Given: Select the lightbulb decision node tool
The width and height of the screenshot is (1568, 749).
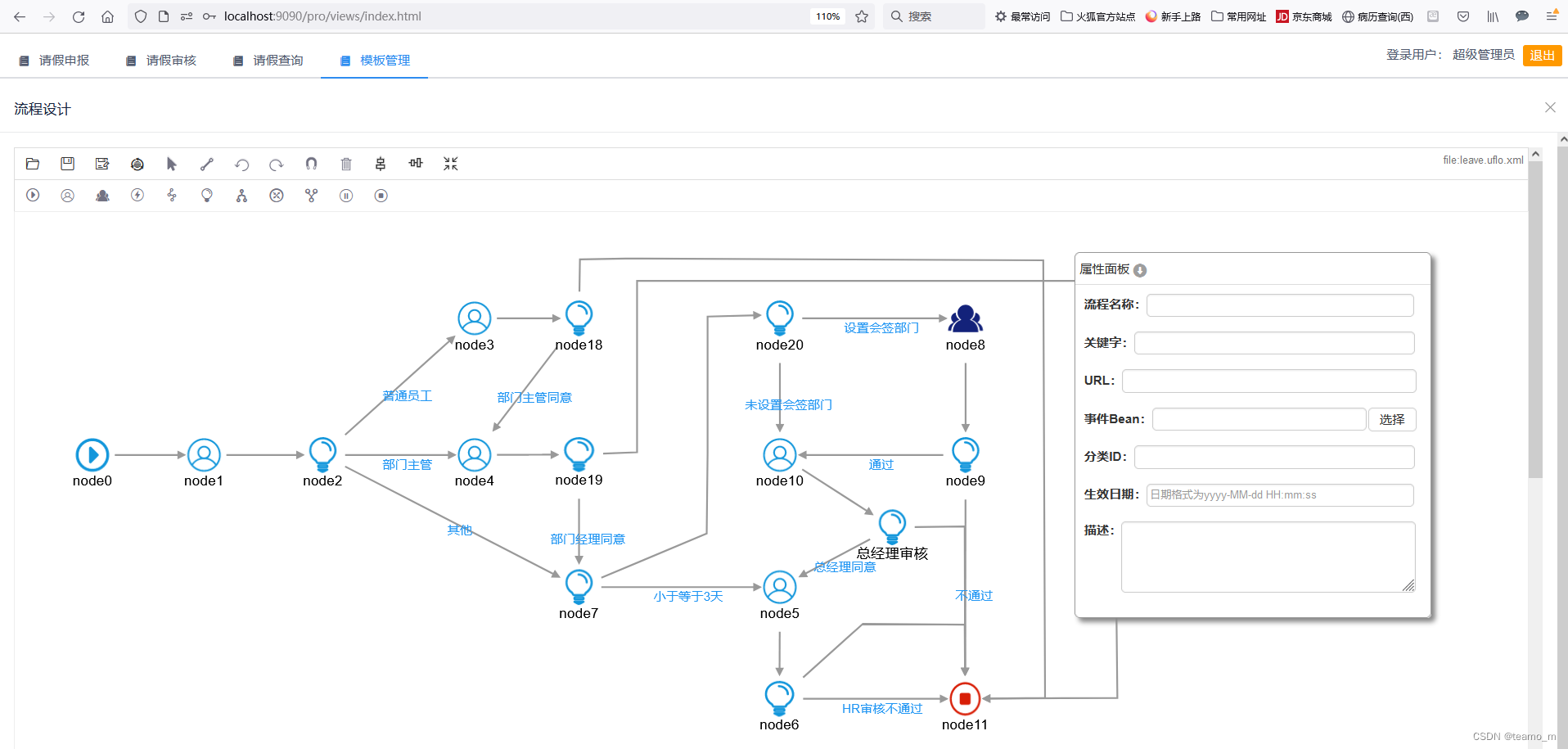Looking at the screenshot, I should (x=207, y=196).
